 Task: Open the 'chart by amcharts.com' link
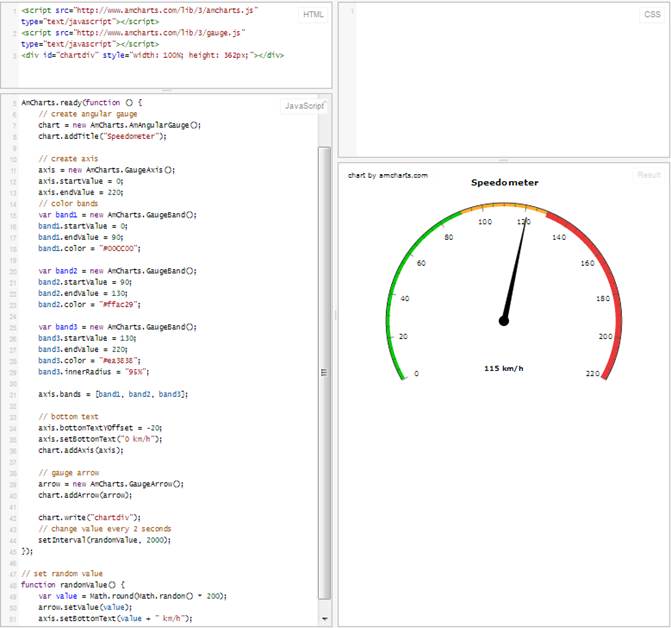click(x=388, y=175)
